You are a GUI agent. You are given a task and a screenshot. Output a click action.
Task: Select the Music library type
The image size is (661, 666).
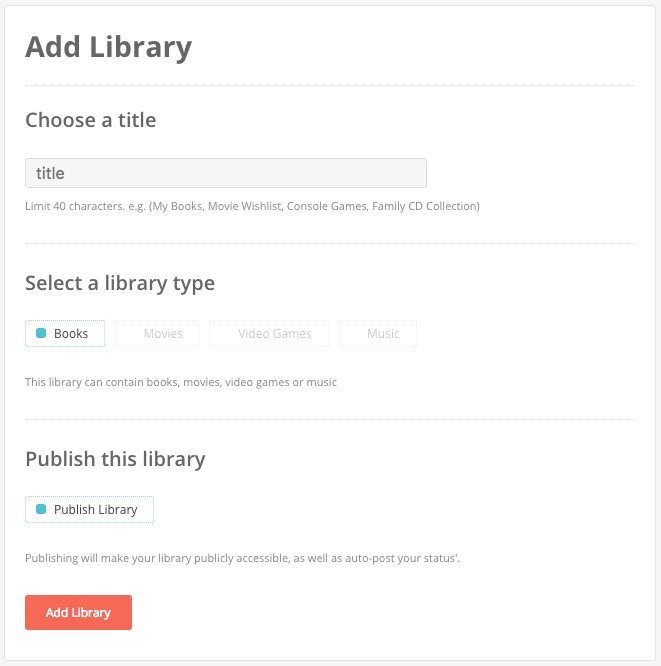(x=383, y=334)
